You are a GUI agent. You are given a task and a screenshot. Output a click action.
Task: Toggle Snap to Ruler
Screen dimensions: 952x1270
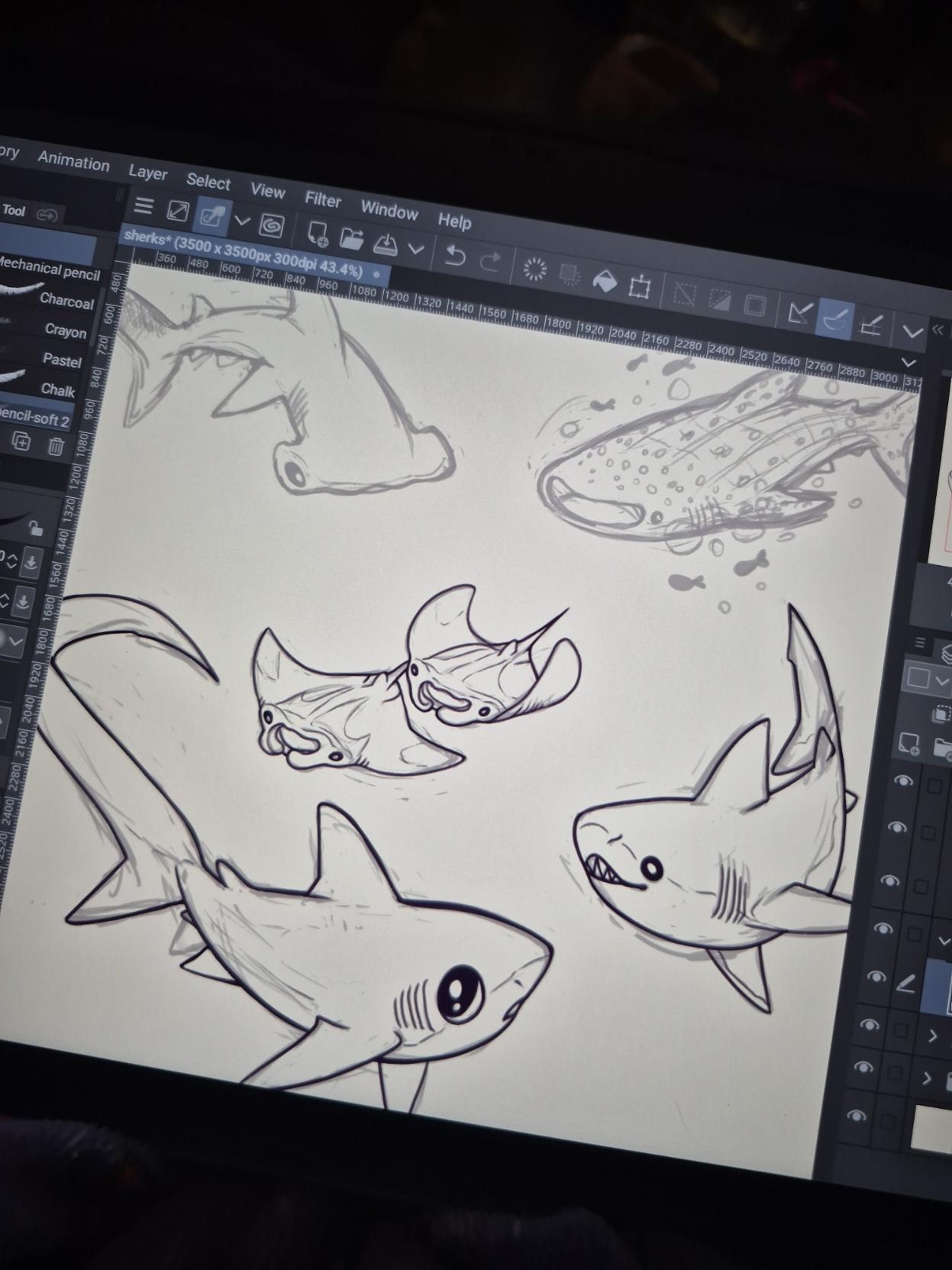pyautogui.click(x=799, y=312)
